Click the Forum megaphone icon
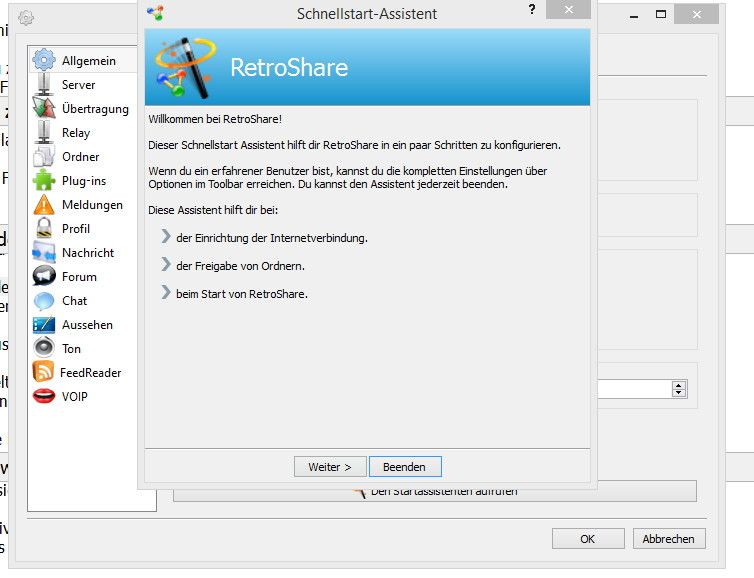 (44, 276)
